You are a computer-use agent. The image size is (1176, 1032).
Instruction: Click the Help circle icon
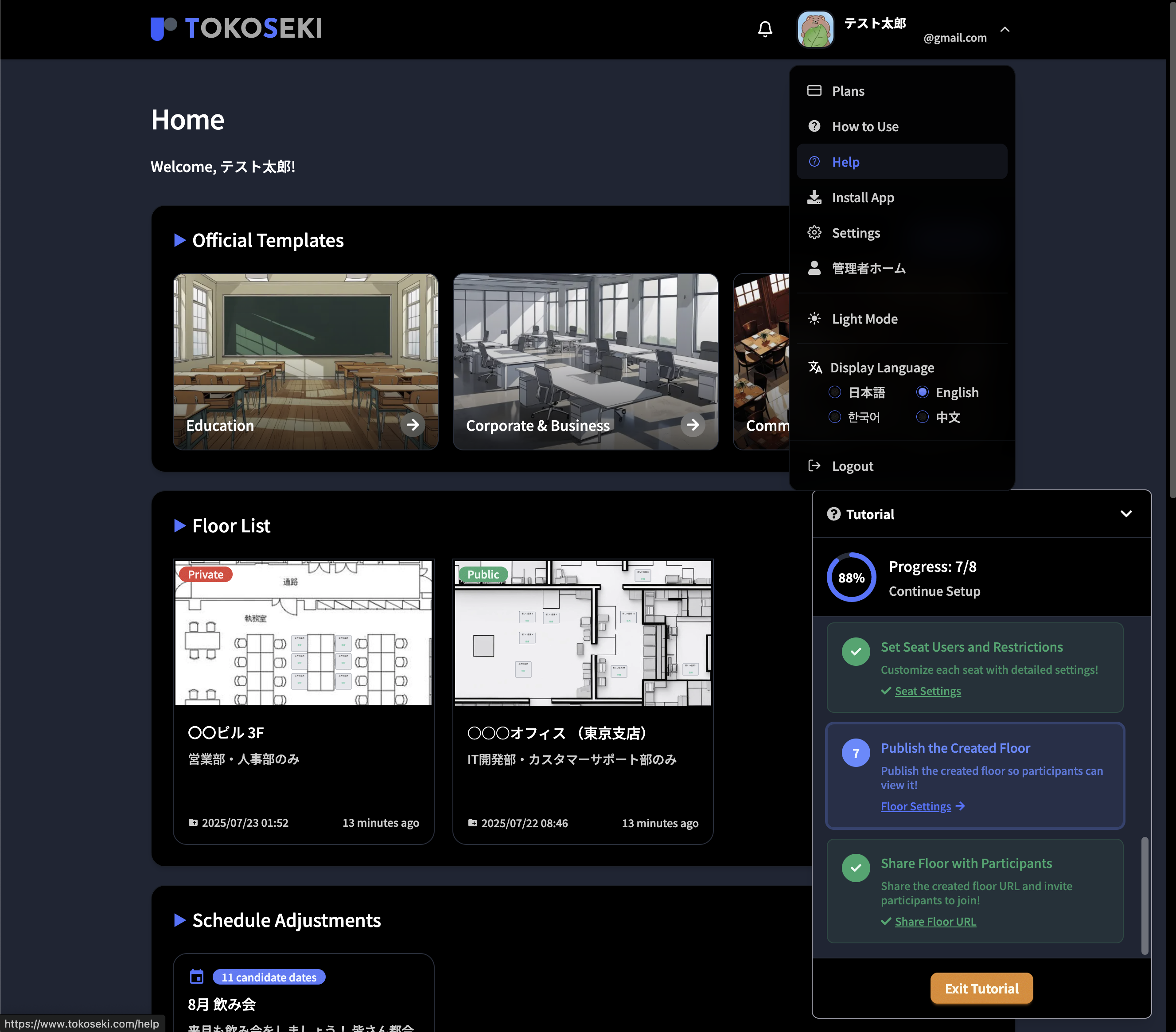click(x=814, y=161)
